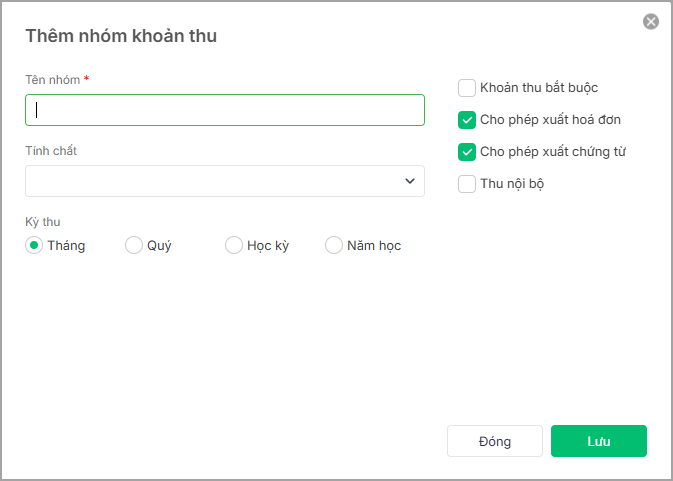Click the Khoản thu bắt buộc label text
This screenshot has height=481, width=673.
tap(539, 88)
